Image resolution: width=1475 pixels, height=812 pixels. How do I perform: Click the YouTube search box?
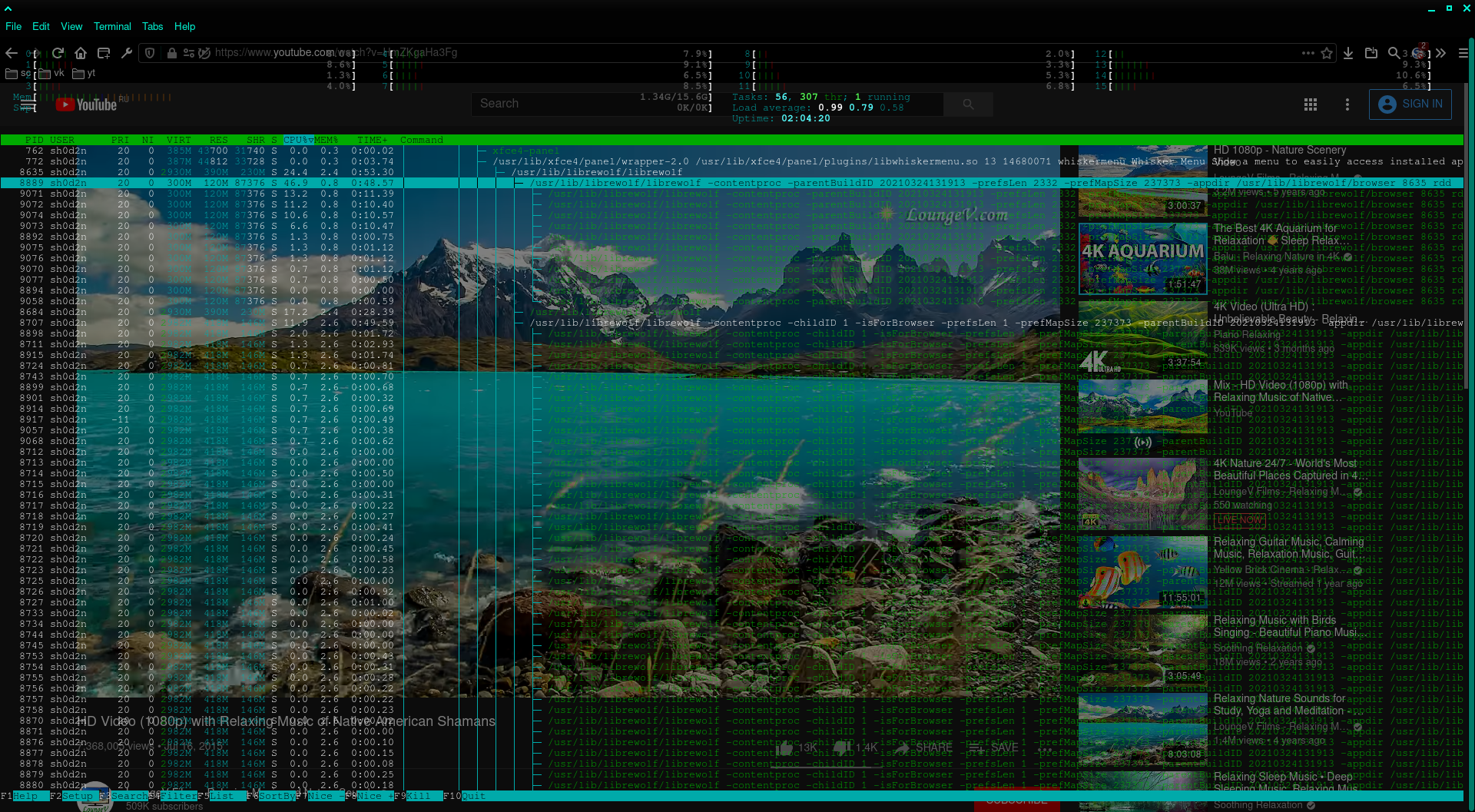[707, 104]
